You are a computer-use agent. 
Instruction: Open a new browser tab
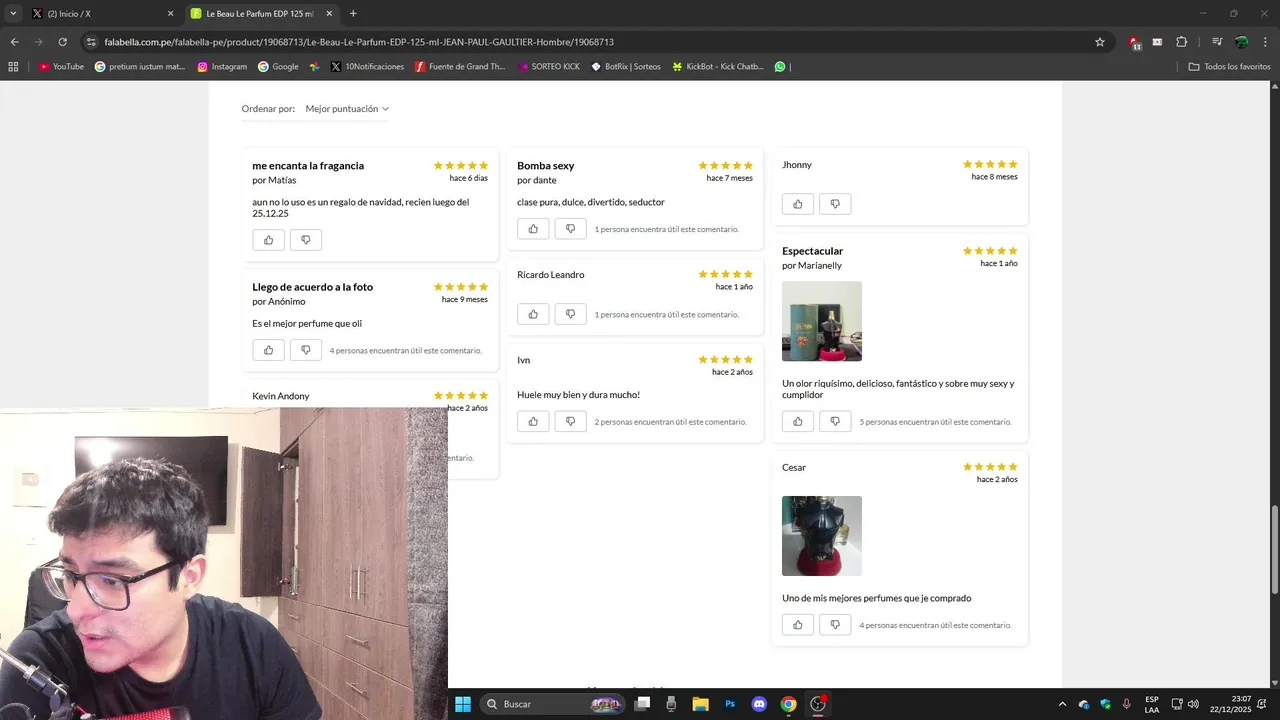pyautogui.click(x=353, y=14)
